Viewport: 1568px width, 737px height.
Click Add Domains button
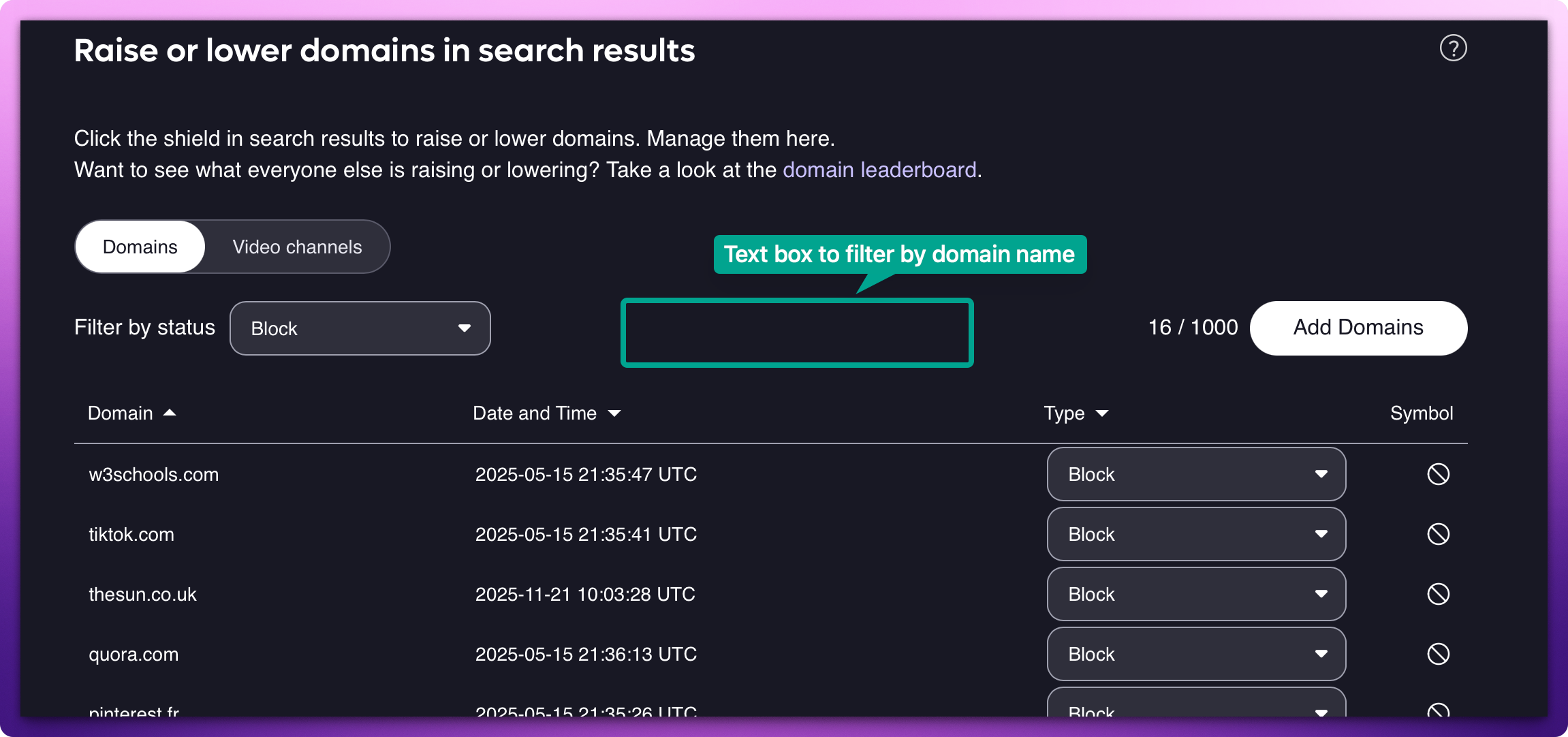point(1358,328)
